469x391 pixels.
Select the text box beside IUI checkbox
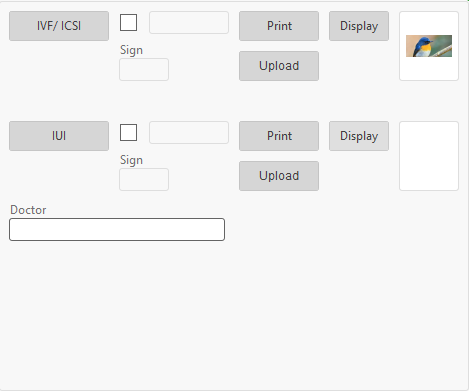(x=189, y=133)
